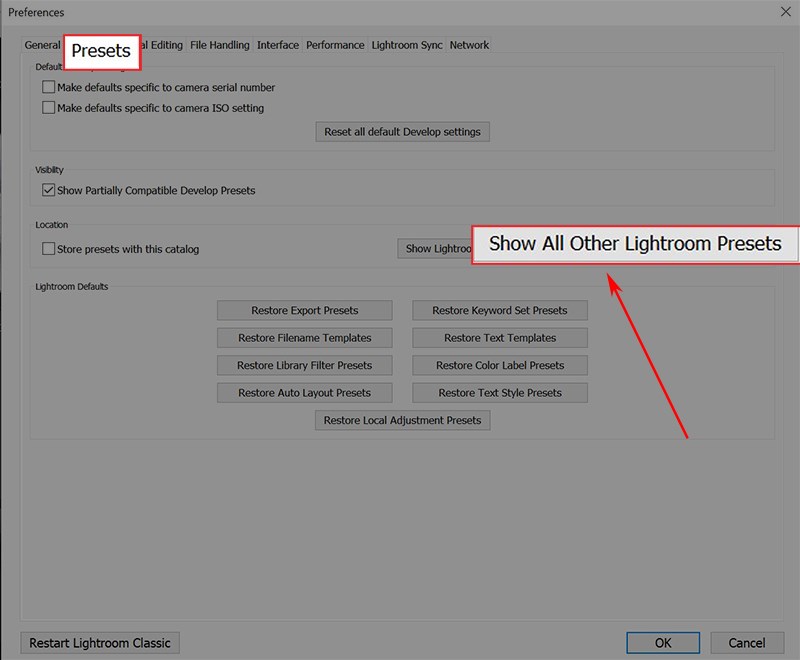The height and width of the screenshot is (660, 800).
Task: Switch to the General tab
Action: coord(42,45)
